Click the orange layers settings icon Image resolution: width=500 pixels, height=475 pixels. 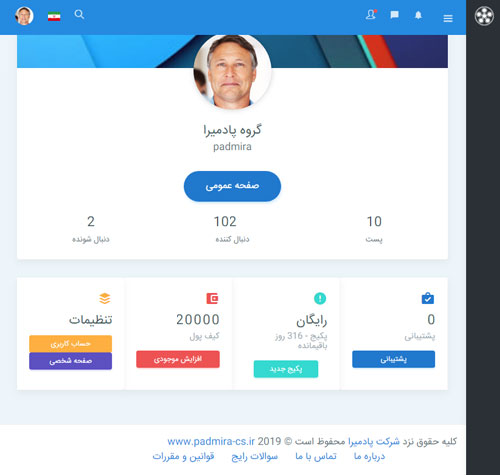[105, 298]
